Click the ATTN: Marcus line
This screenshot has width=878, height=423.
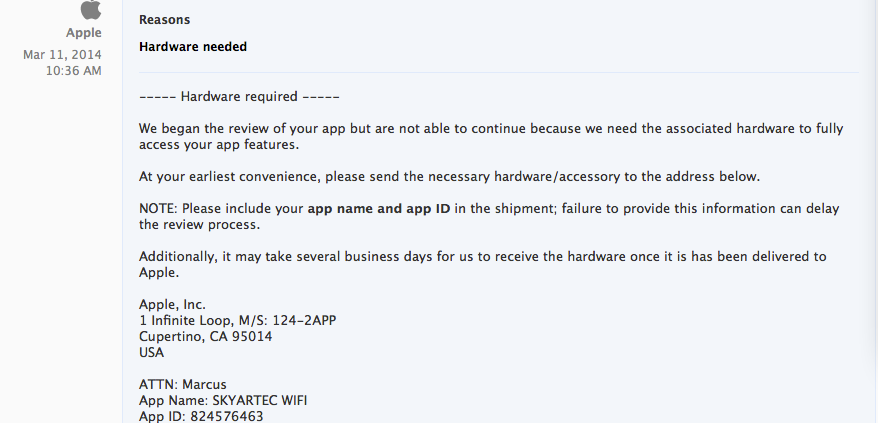183,385
